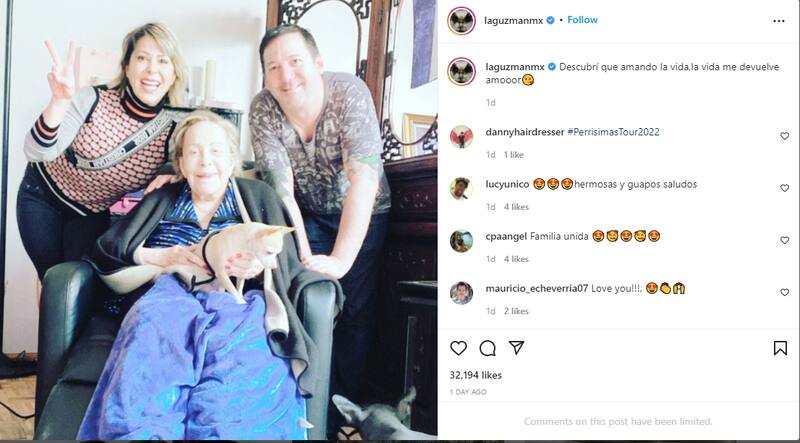Open cpaangel's username link
This screenshot has width=800, height=443.
pyautogui.click(x=506, y=236)
